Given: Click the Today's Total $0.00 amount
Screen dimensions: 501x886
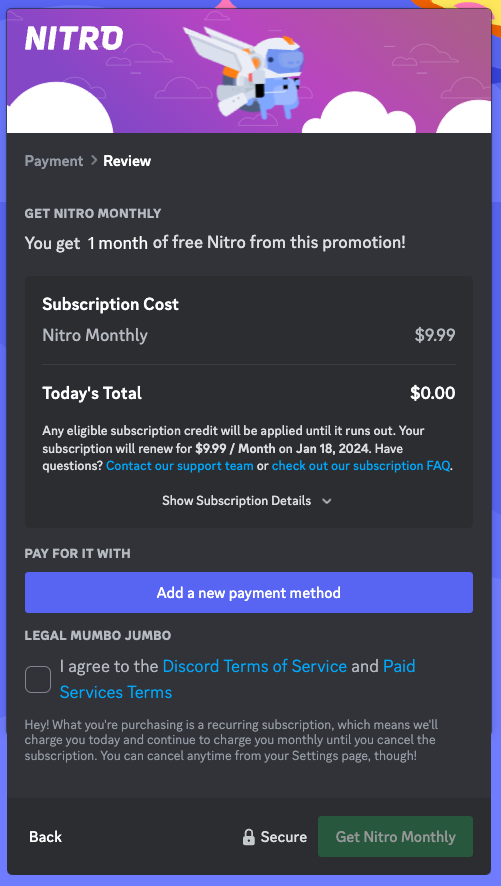Looking at the screenshot, I should (433, 393).
